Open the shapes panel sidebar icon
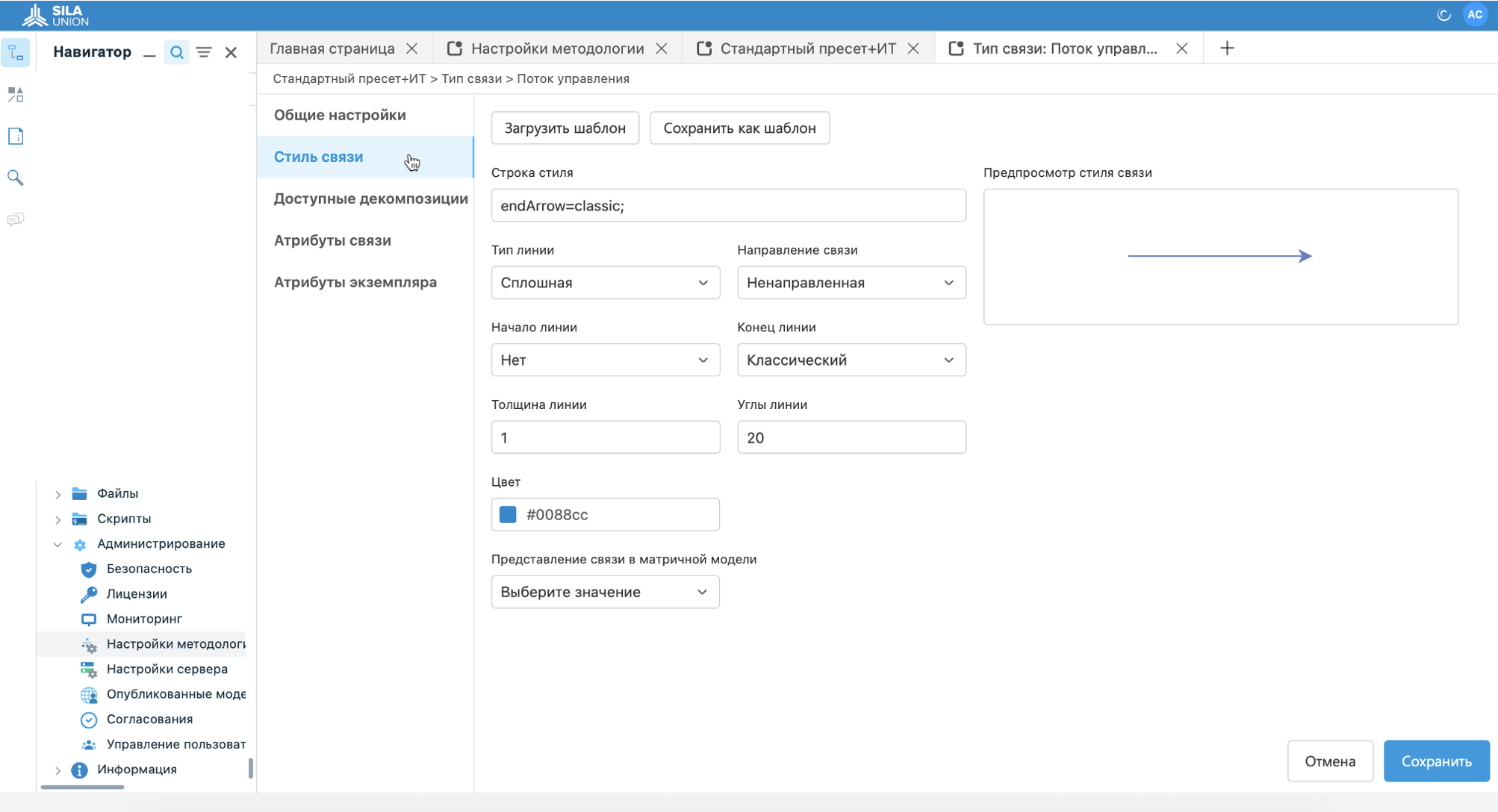Viewport: 1498px width, 812px height. pos(16,95)
